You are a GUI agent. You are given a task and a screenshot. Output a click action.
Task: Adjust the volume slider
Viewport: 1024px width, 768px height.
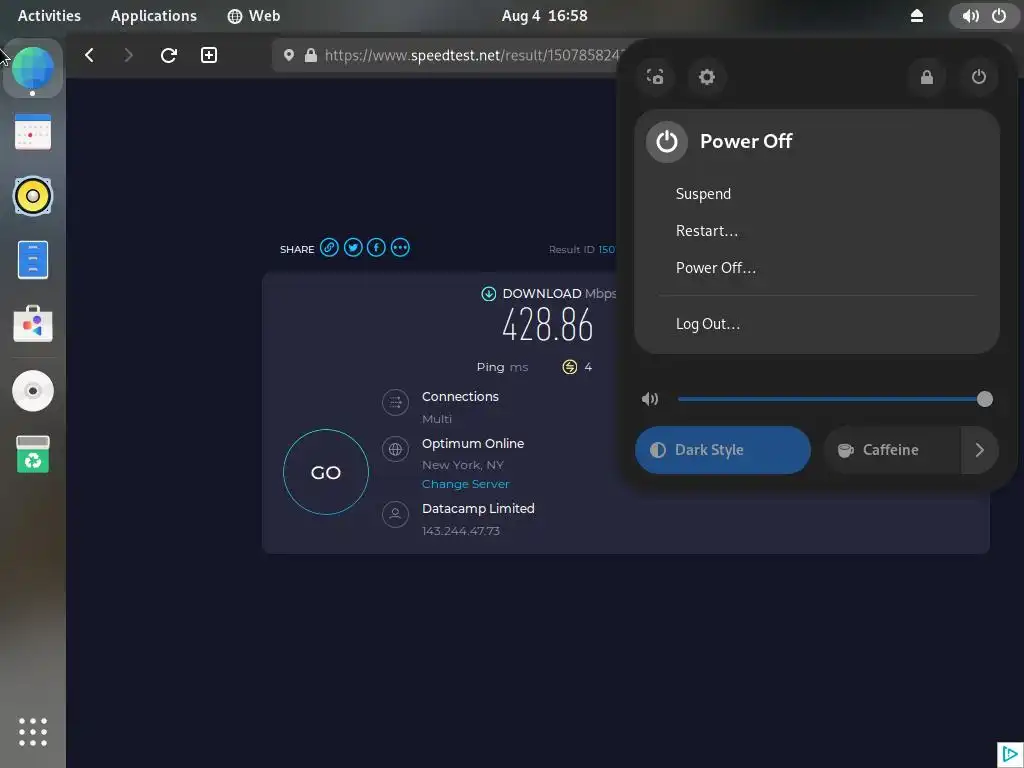coord(835,399)
